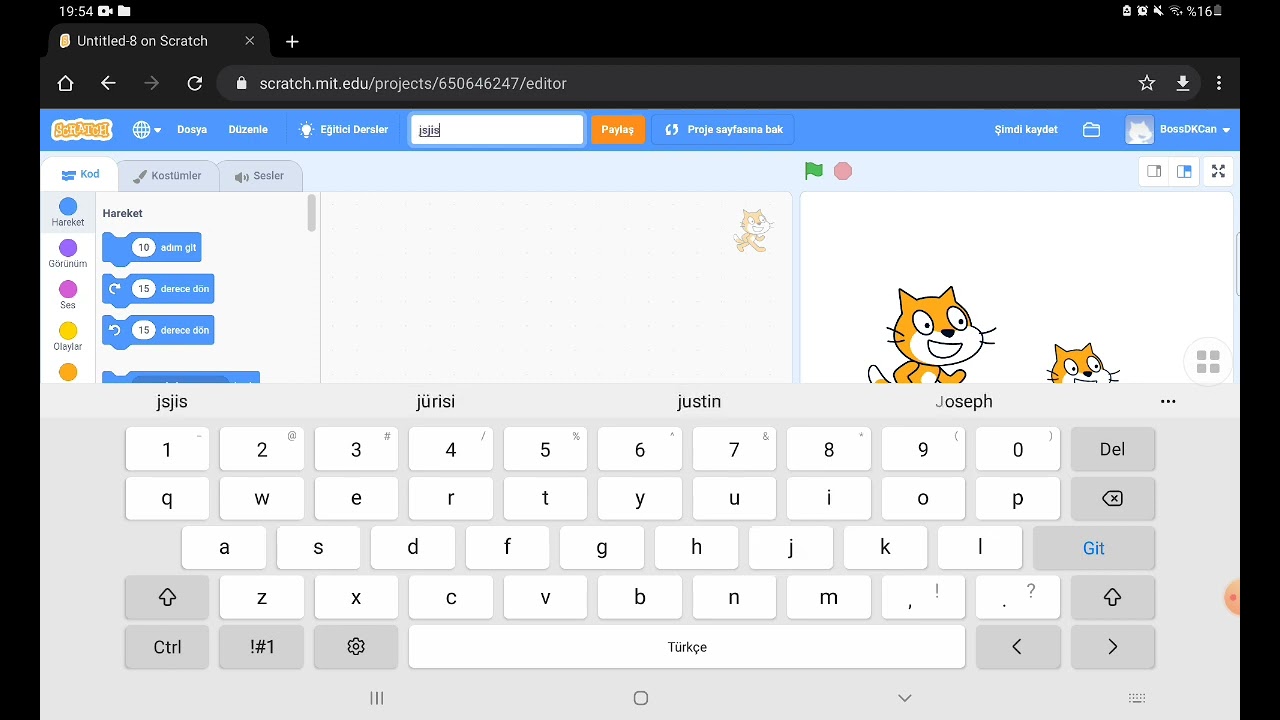Open the My Stuff folder icon
1280x720 pixels.
[x=1091, y=130]
